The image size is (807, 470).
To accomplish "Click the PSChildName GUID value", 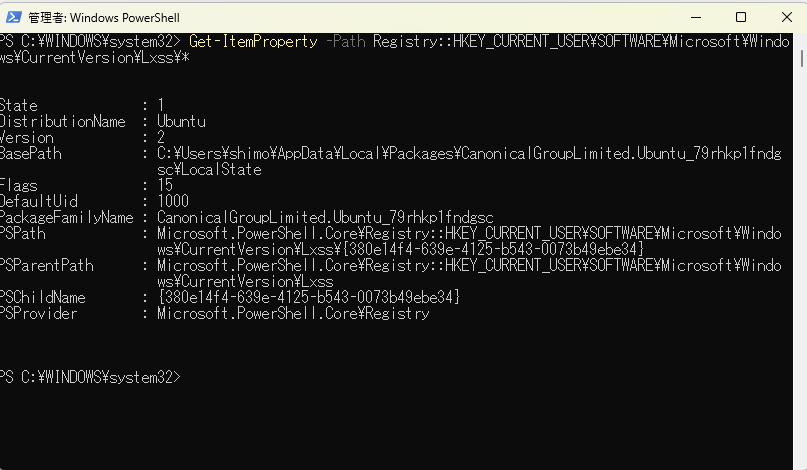I will pyautogui.click(x=309, y=297).
